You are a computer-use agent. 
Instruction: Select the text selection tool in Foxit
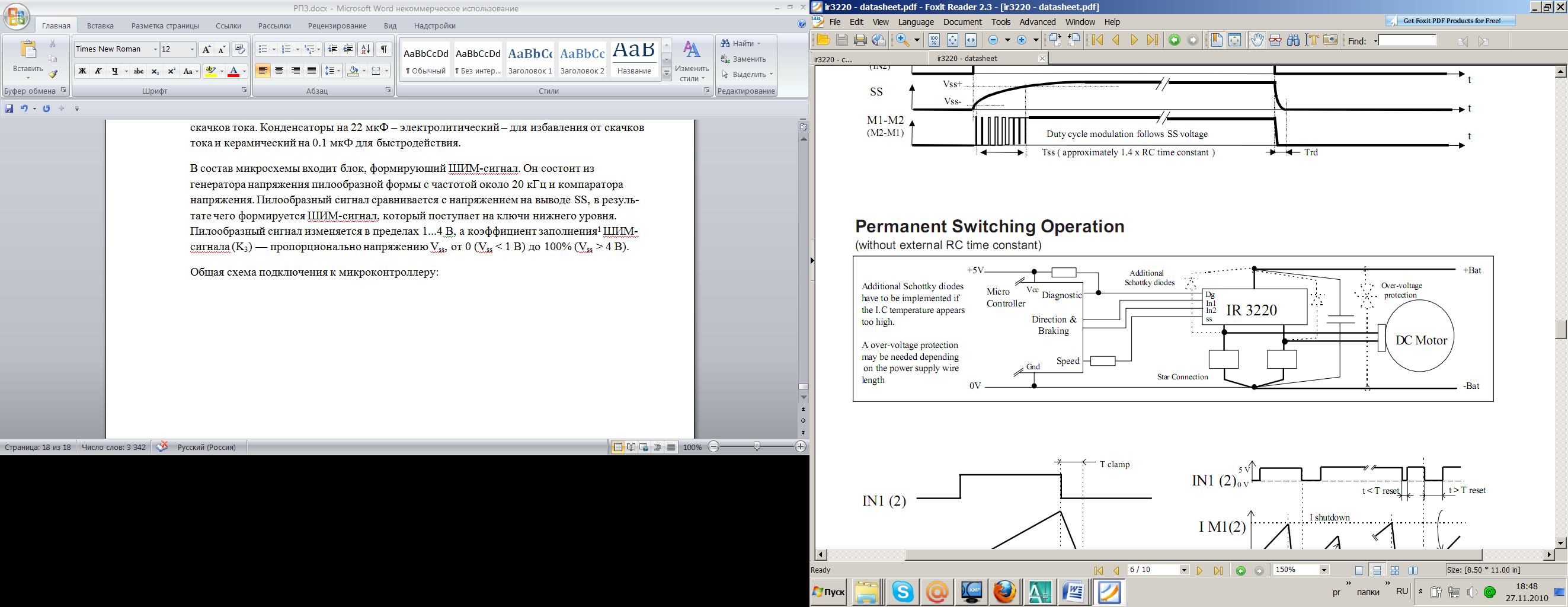(x=1313, y=40)
